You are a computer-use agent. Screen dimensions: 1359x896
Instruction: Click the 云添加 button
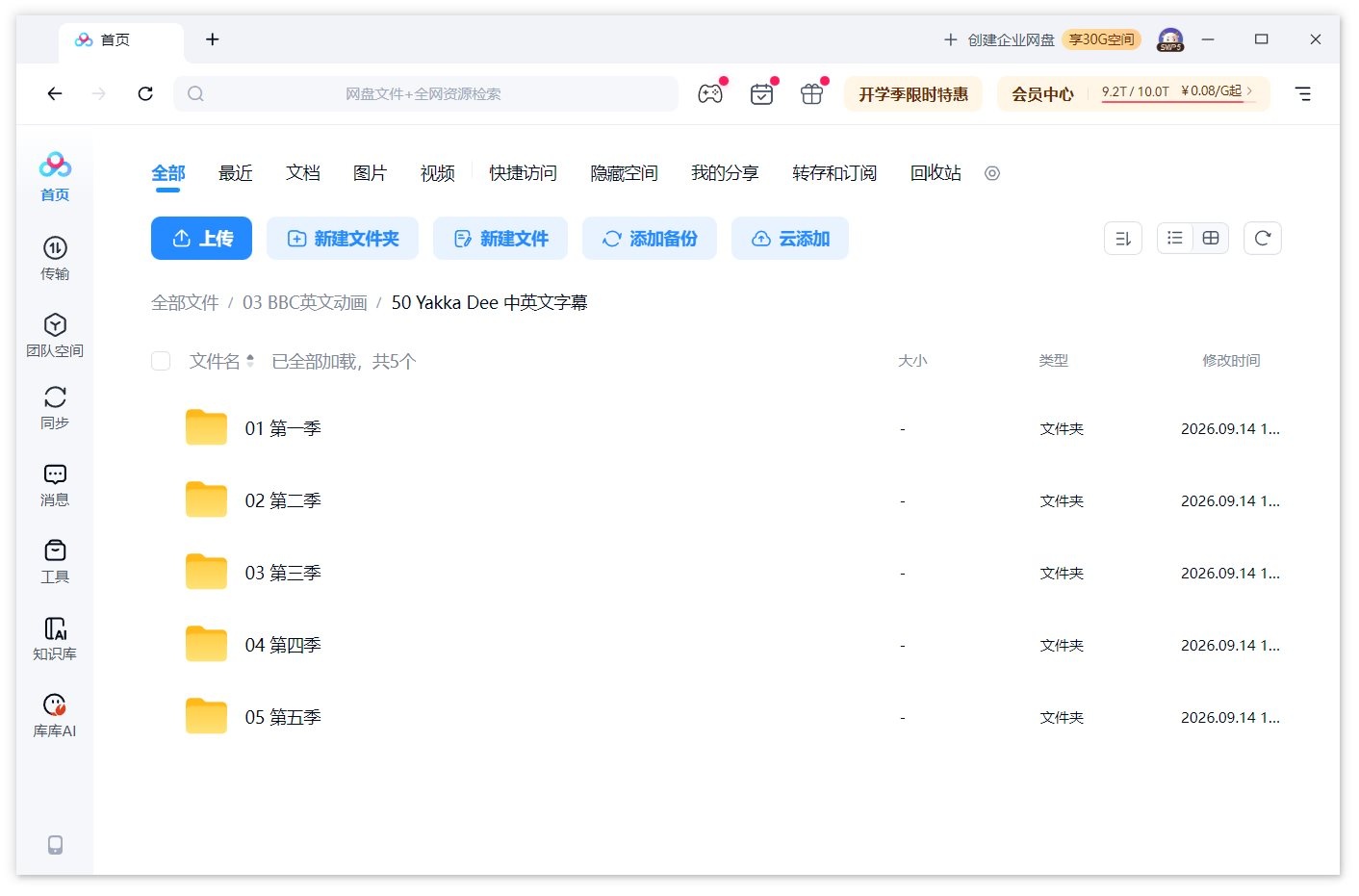coord(790,238)
